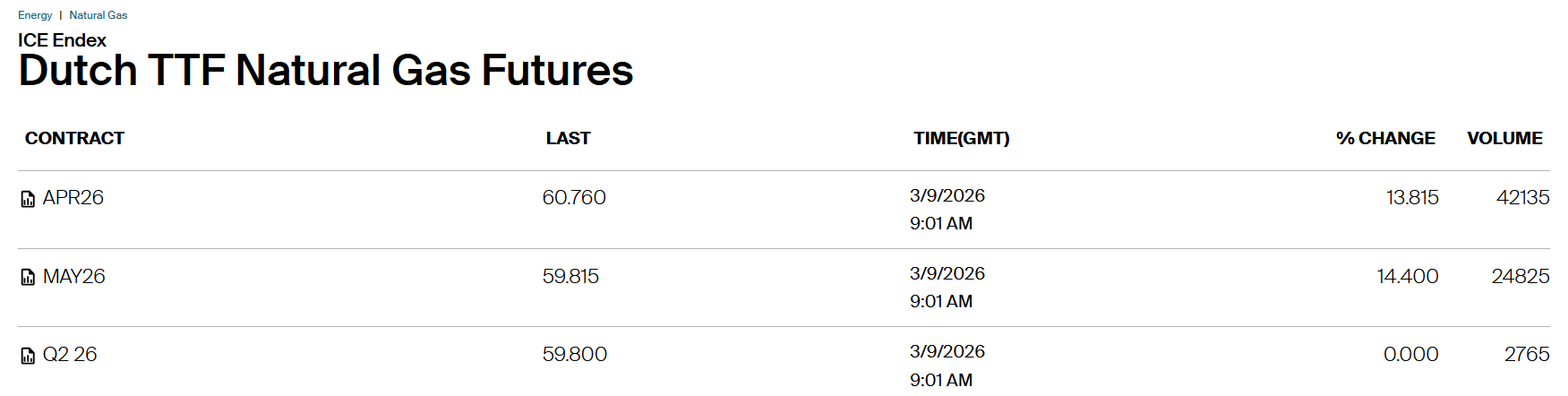This screenshot has height=396, width=1568.
Task: Select the Q2 26 contract name
Action: pyautogui.click(x=70, y=354)
